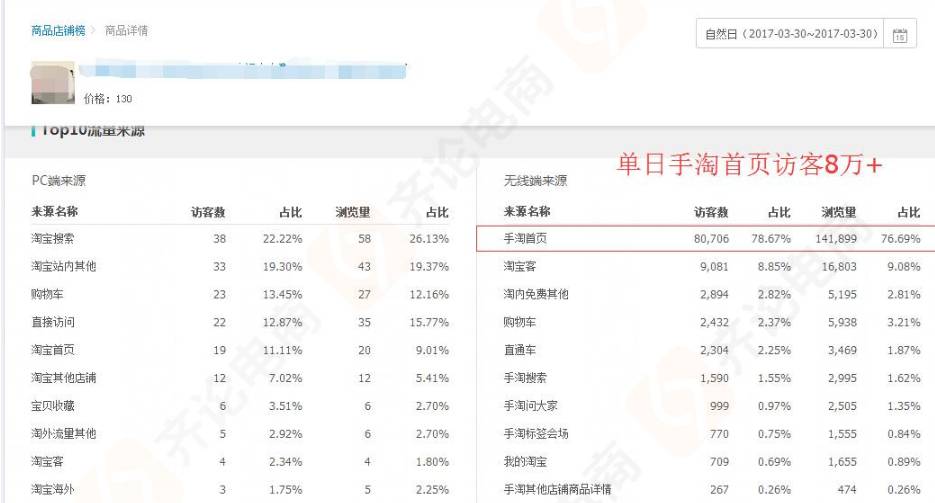
Task: Click the price label 价格: 130
Action: tap(108, 99)
